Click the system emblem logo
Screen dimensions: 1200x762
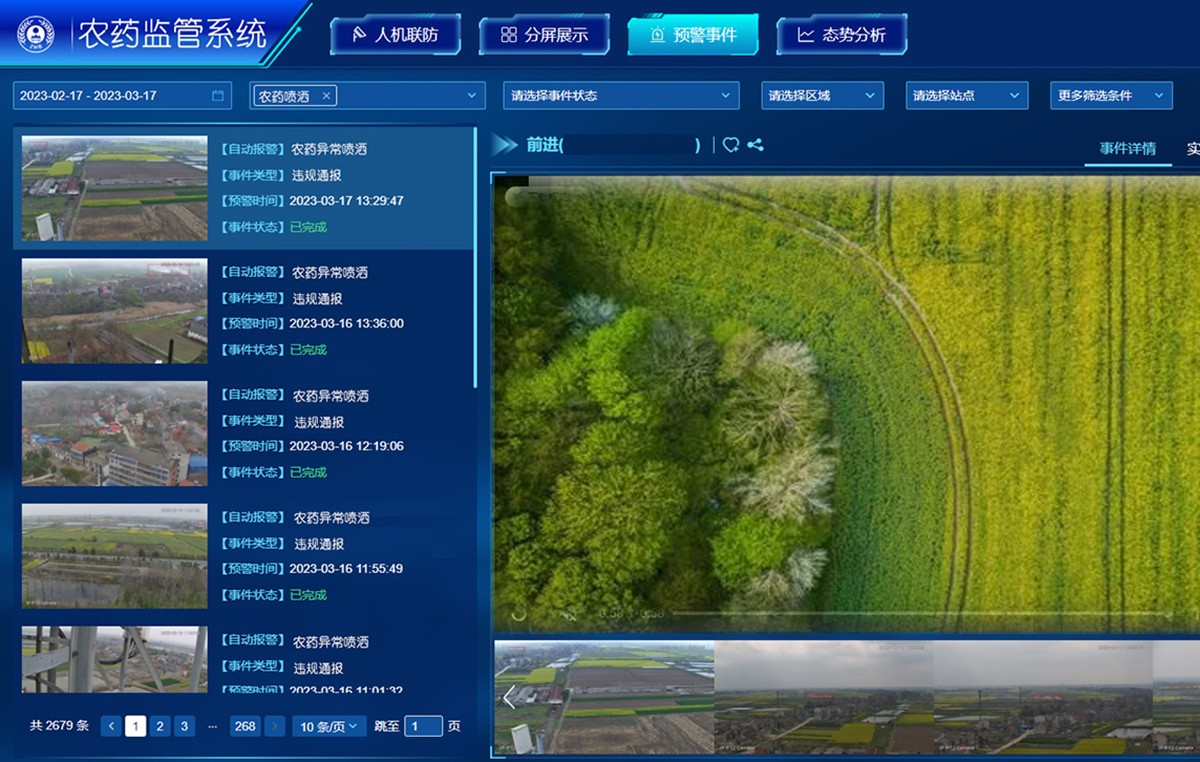(x=36, y=34)
